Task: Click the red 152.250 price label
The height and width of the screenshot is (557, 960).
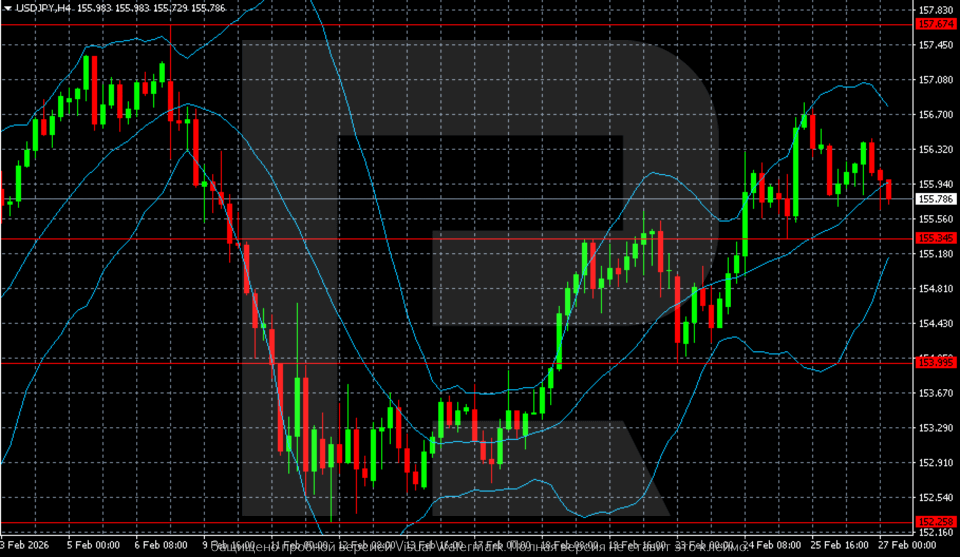Action: tap(937, 521)
